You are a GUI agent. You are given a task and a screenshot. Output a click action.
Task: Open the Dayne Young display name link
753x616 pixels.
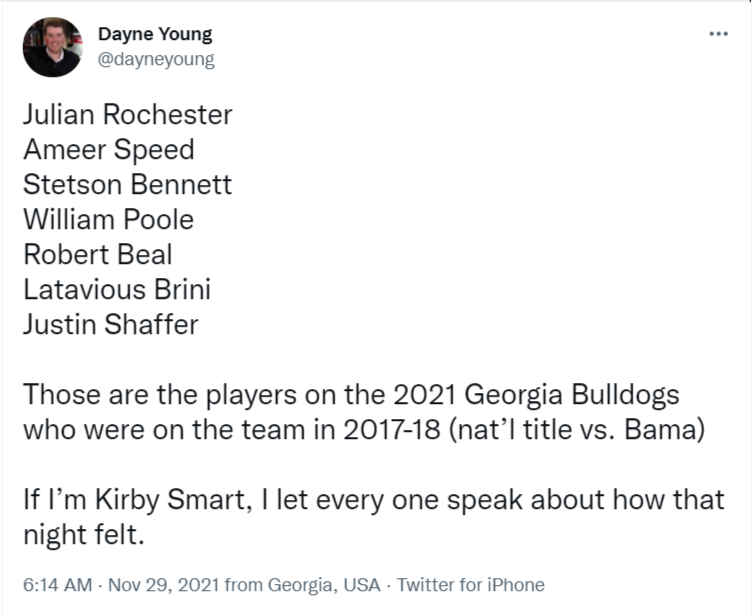tap(155, 34)
